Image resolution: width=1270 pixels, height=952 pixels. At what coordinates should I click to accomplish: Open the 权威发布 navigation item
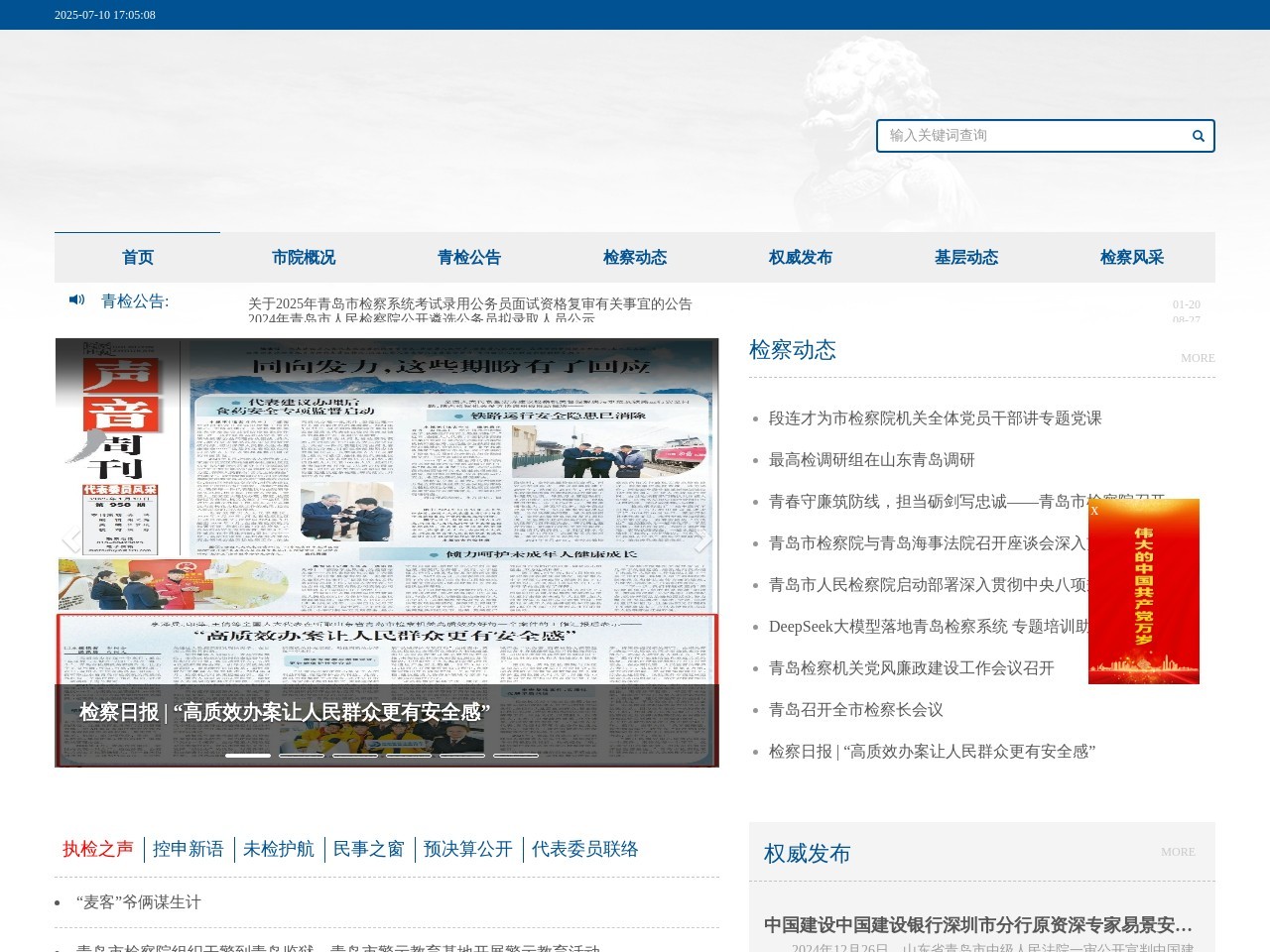(800, 257)
